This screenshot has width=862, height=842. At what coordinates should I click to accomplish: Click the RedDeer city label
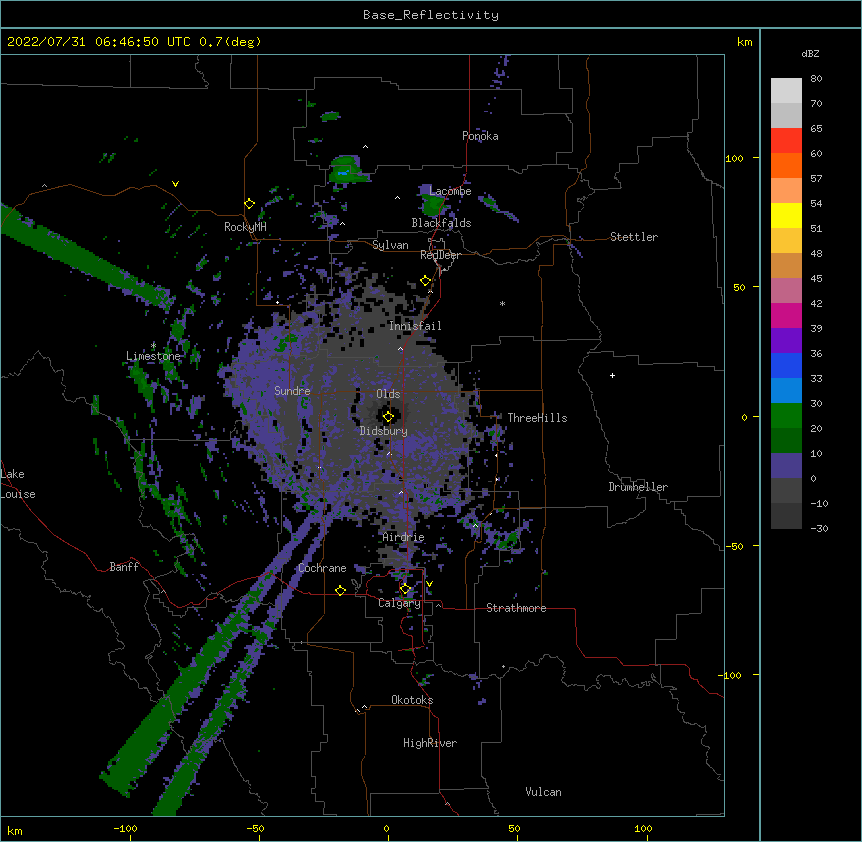(x=440, y=255)
